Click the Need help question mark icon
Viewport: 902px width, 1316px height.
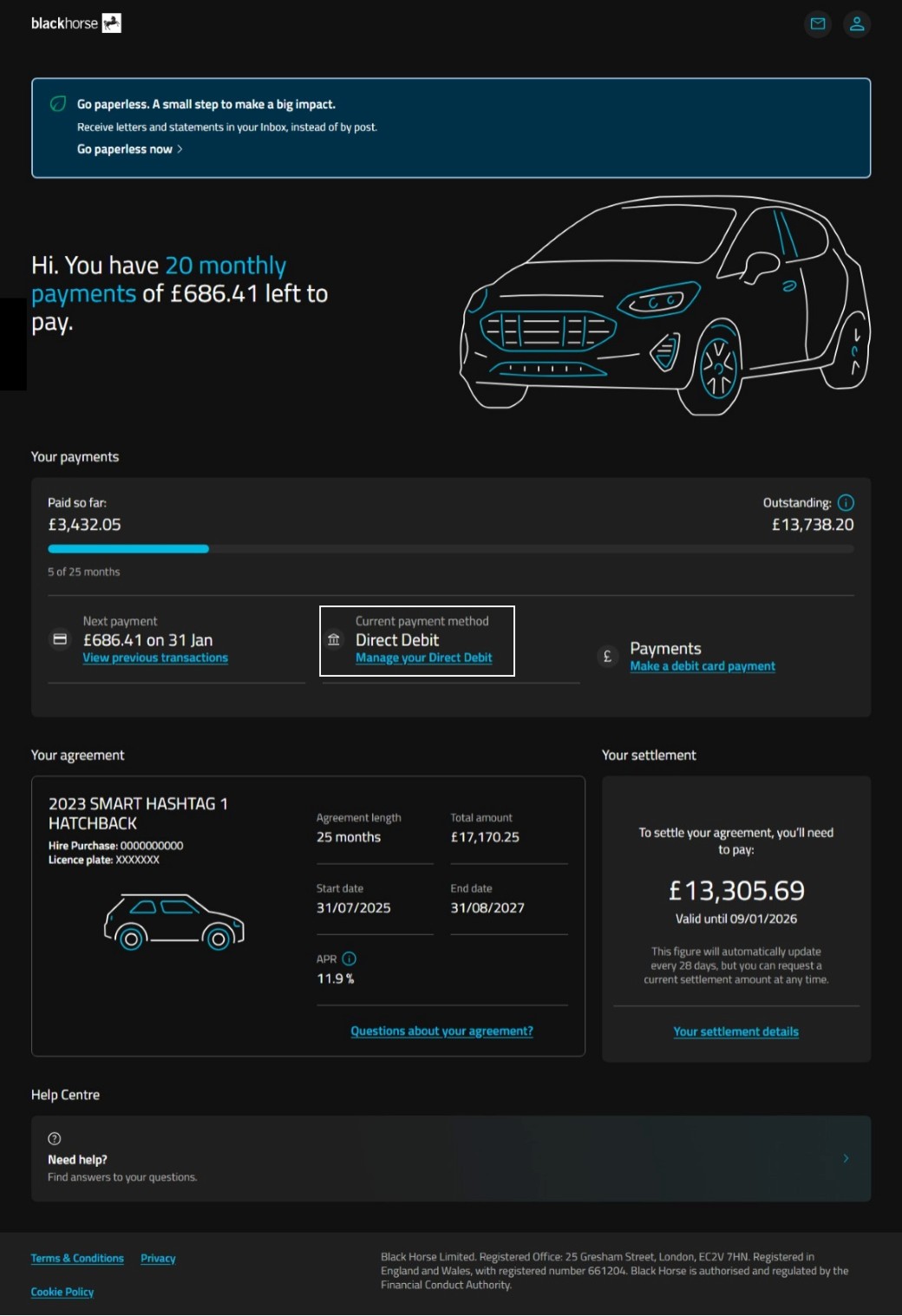tap(55, 1139)
